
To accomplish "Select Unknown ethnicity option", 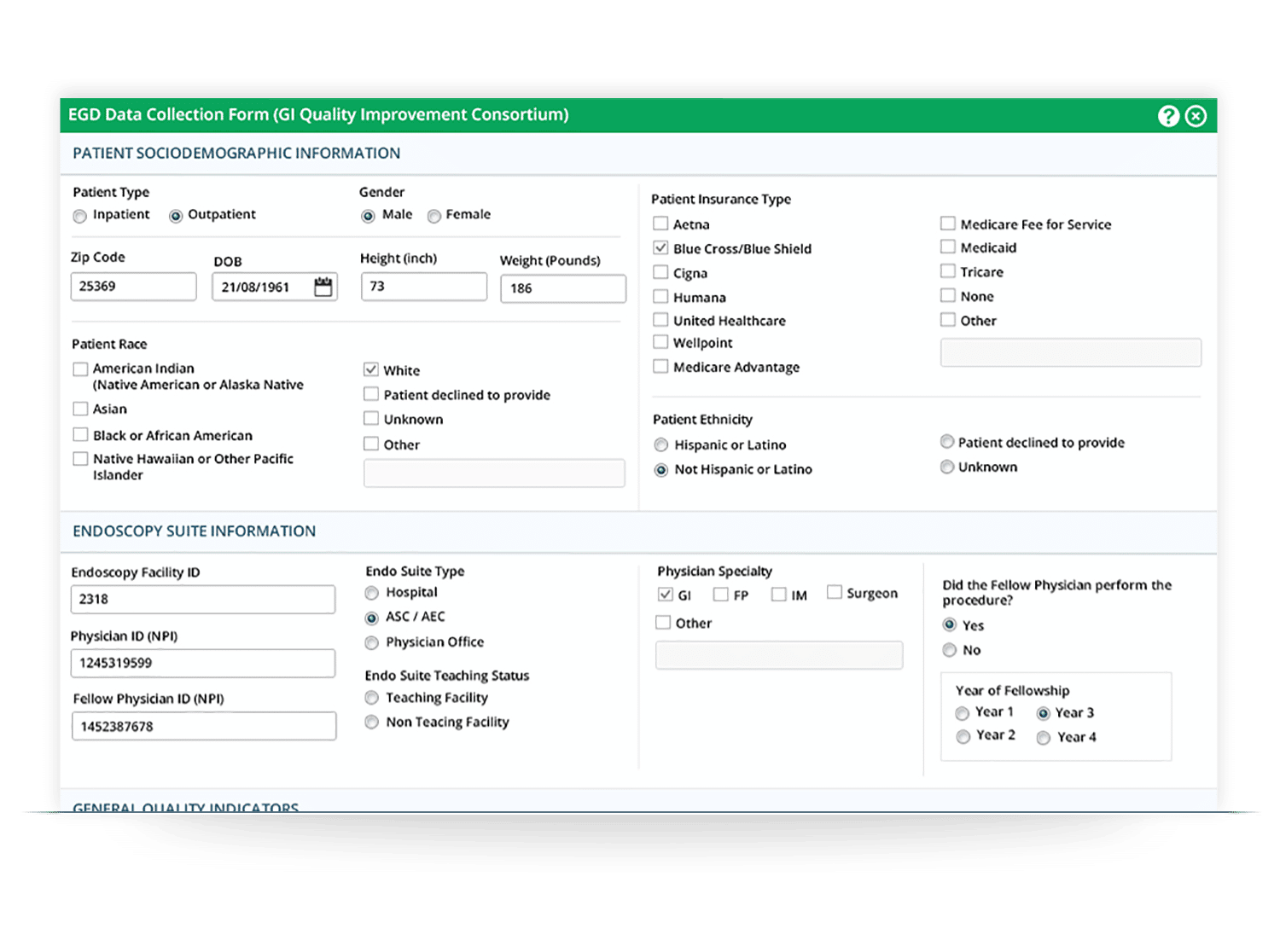I will (947, 467).
